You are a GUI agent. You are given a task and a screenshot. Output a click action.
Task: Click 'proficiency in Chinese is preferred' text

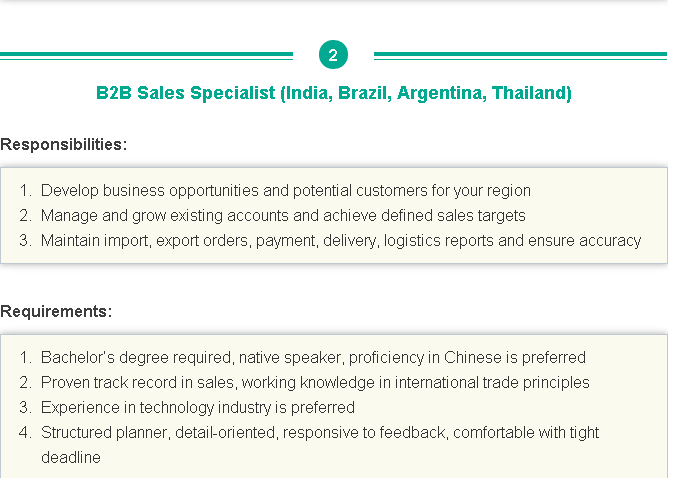coord(467,357)
